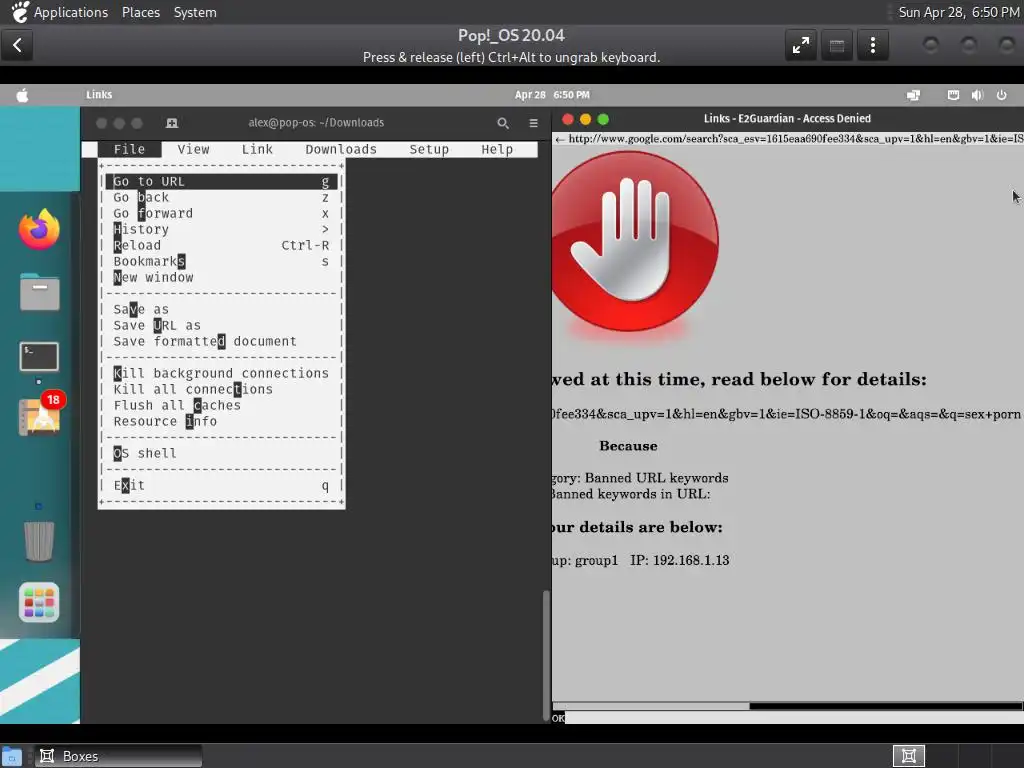Open the System menu in the top panel

[195, 12]
